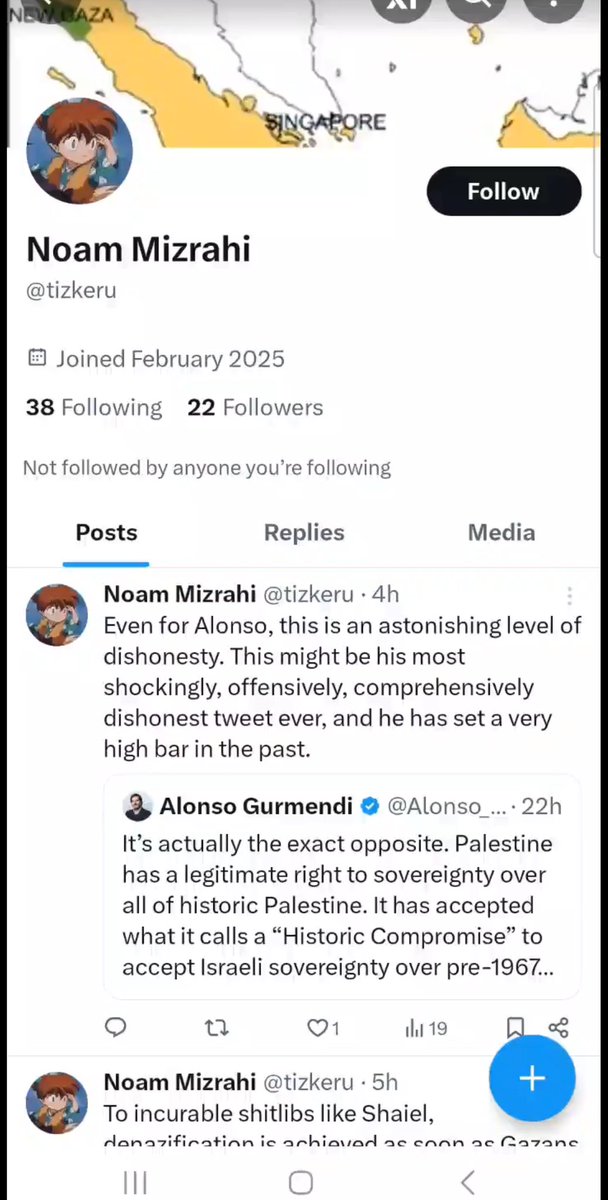Open the Grok icon on profile header

tap(401, 8)
